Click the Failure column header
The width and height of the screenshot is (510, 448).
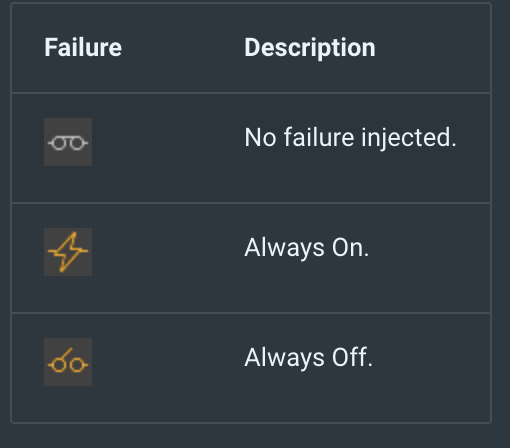click(83, 47)
